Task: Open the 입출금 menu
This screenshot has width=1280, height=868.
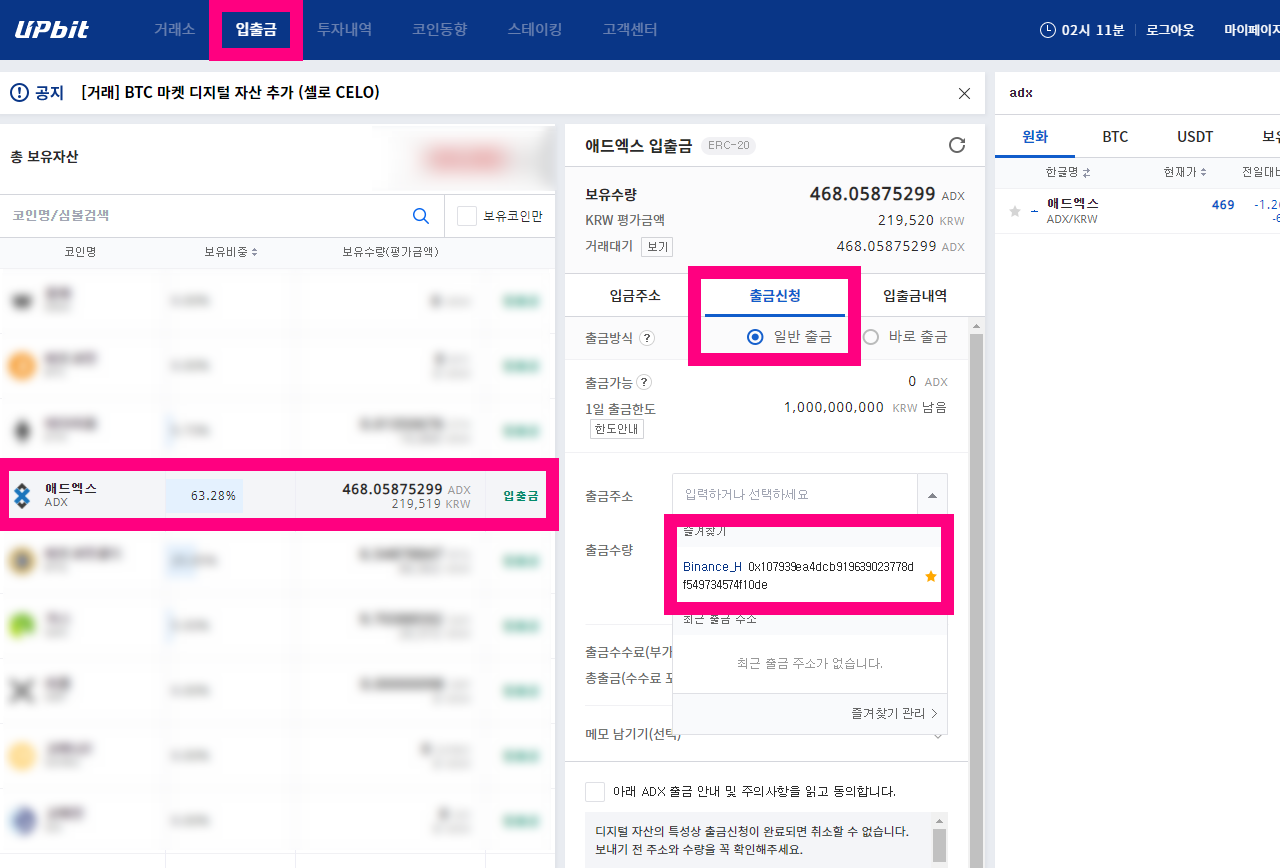Action: [256, 29]
